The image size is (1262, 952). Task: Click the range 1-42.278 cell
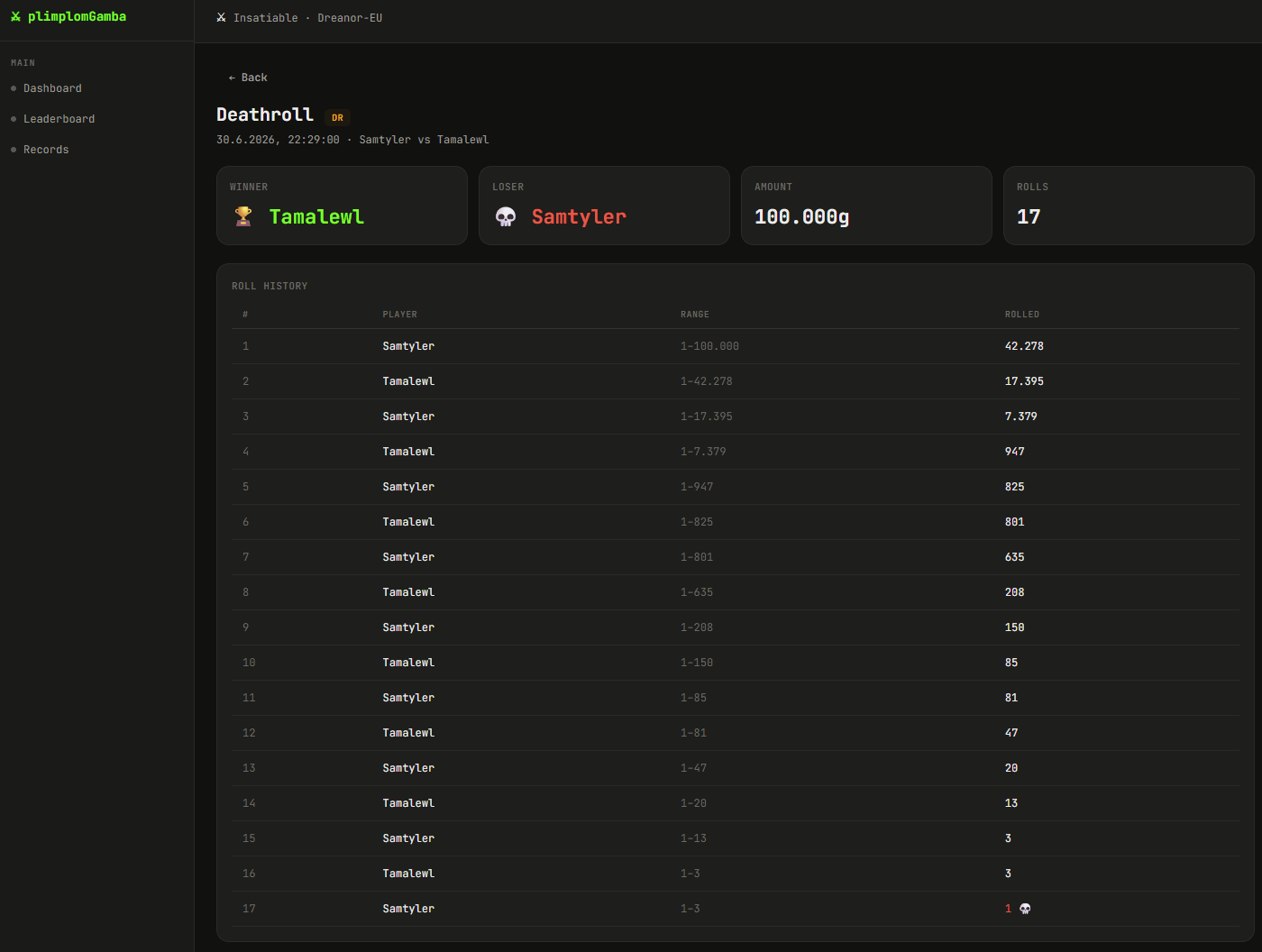(x=706, y=381)
